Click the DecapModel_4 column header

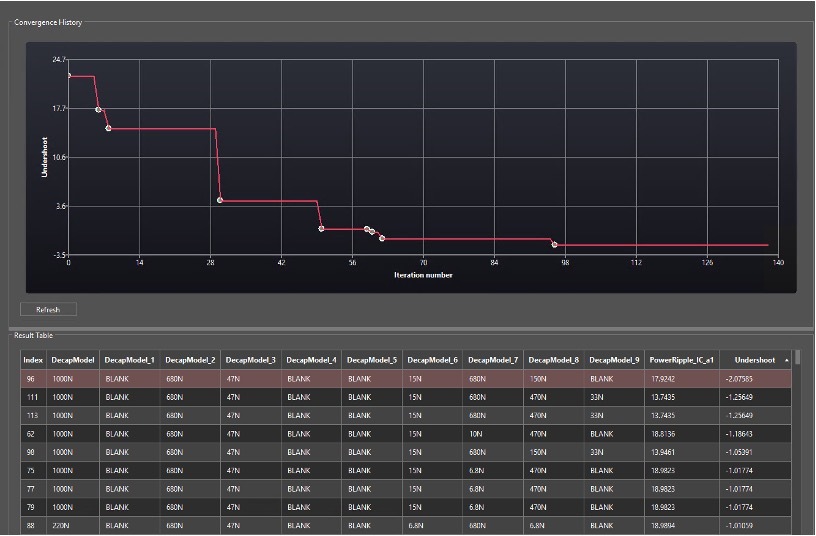click(x=311, y=360)
